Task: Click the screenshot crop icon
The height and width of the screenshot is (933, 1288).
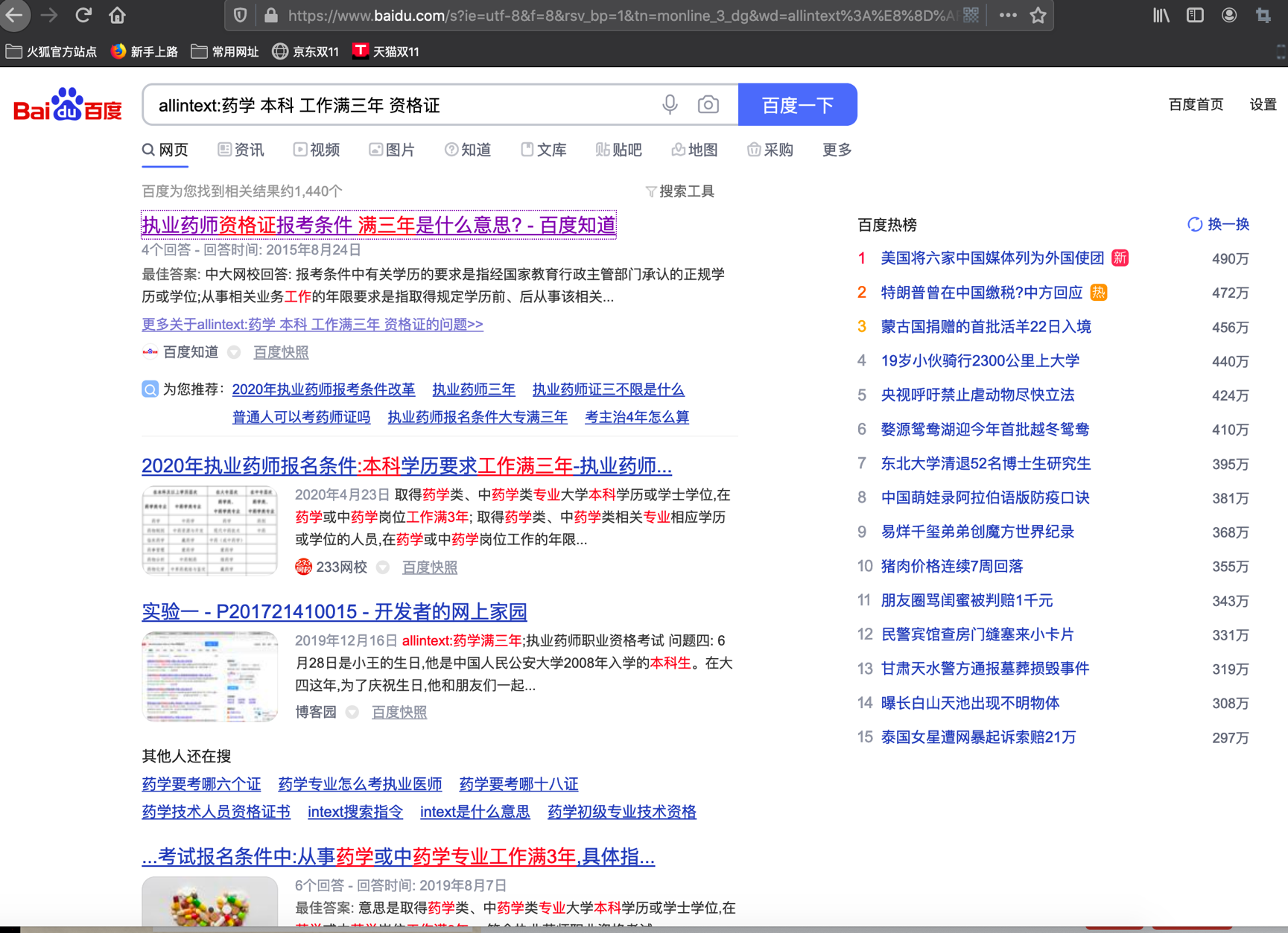Action: [x=1263, y=15]
